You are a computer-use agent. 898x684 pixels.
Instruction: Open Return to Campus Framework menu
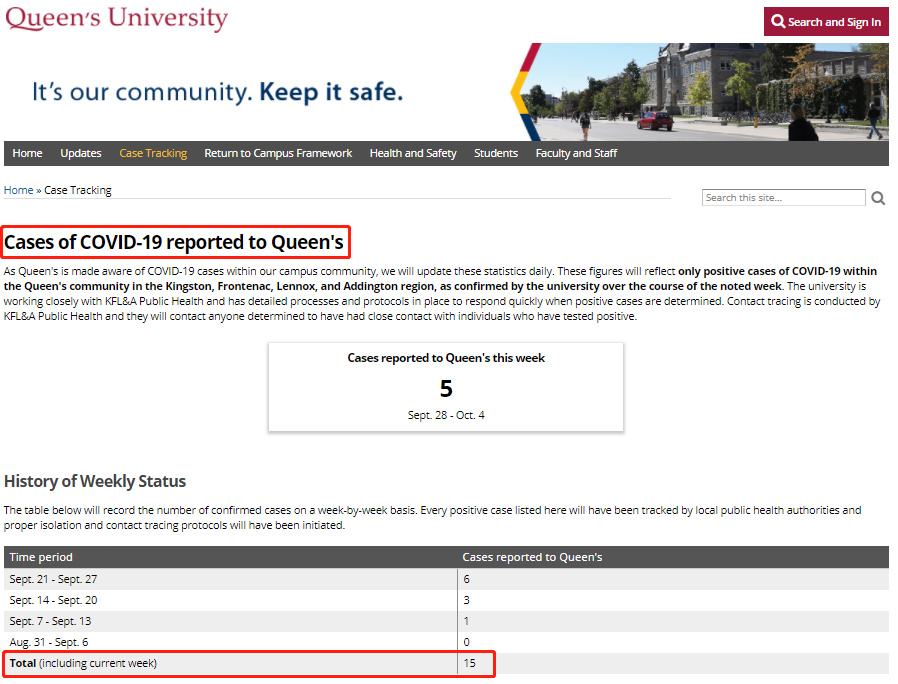click(278, 154)
